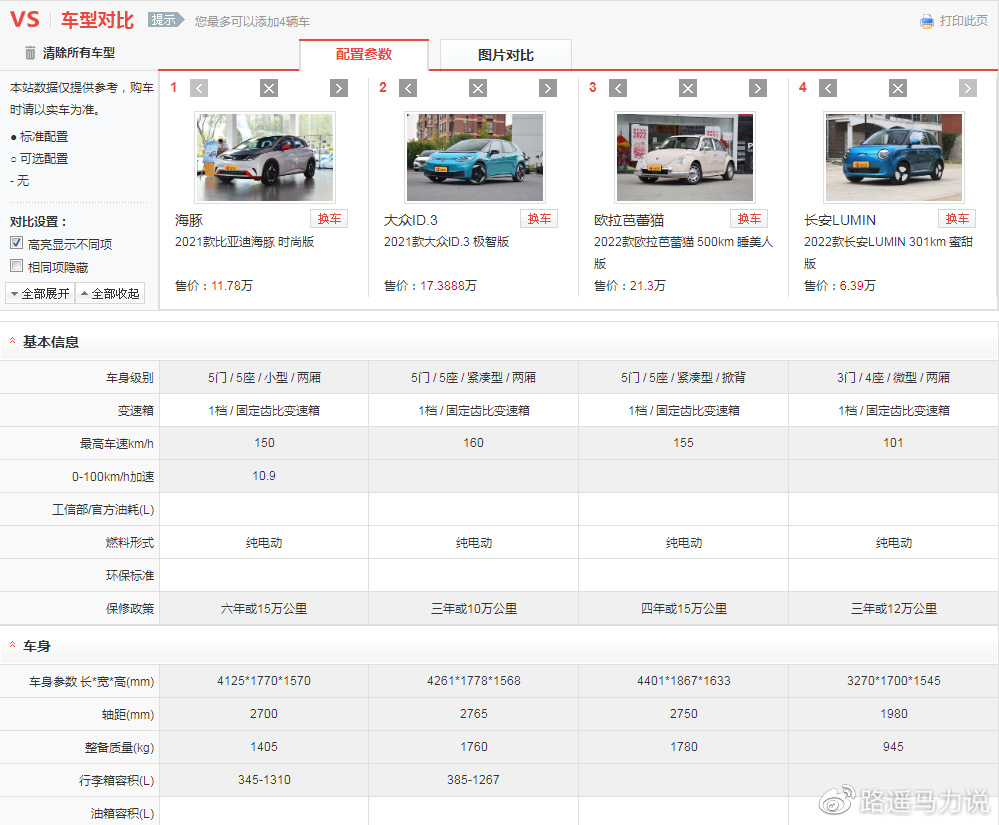Click 欧拉芭蕾猫 price 21.3万
This screenshot has height=825, width=999.
(x=648, y=285)
